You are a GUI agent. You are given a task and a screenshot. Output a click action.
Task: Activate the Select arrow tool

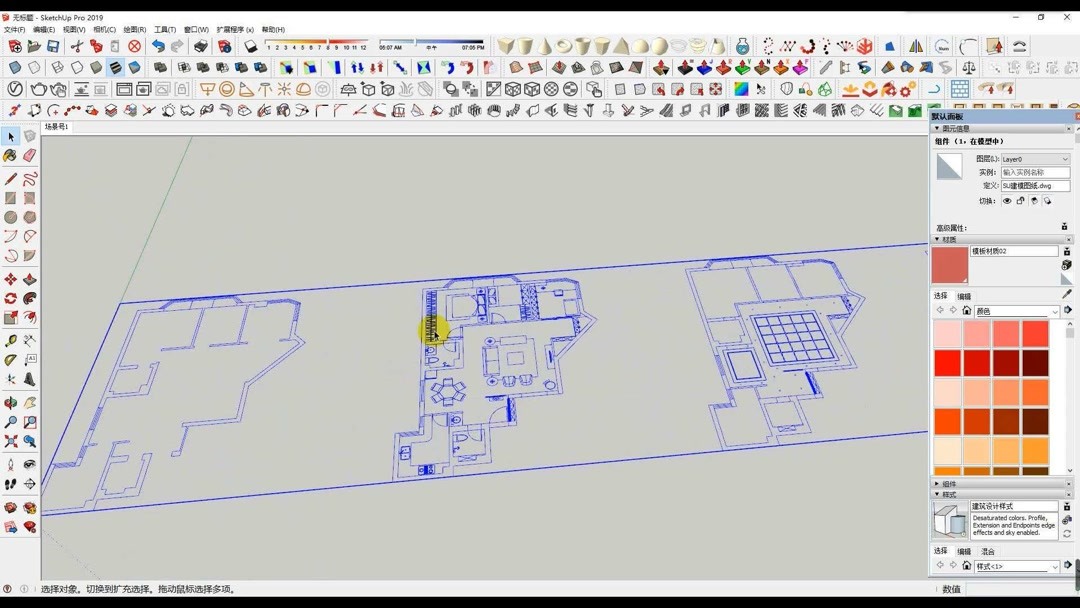(11, 137)
